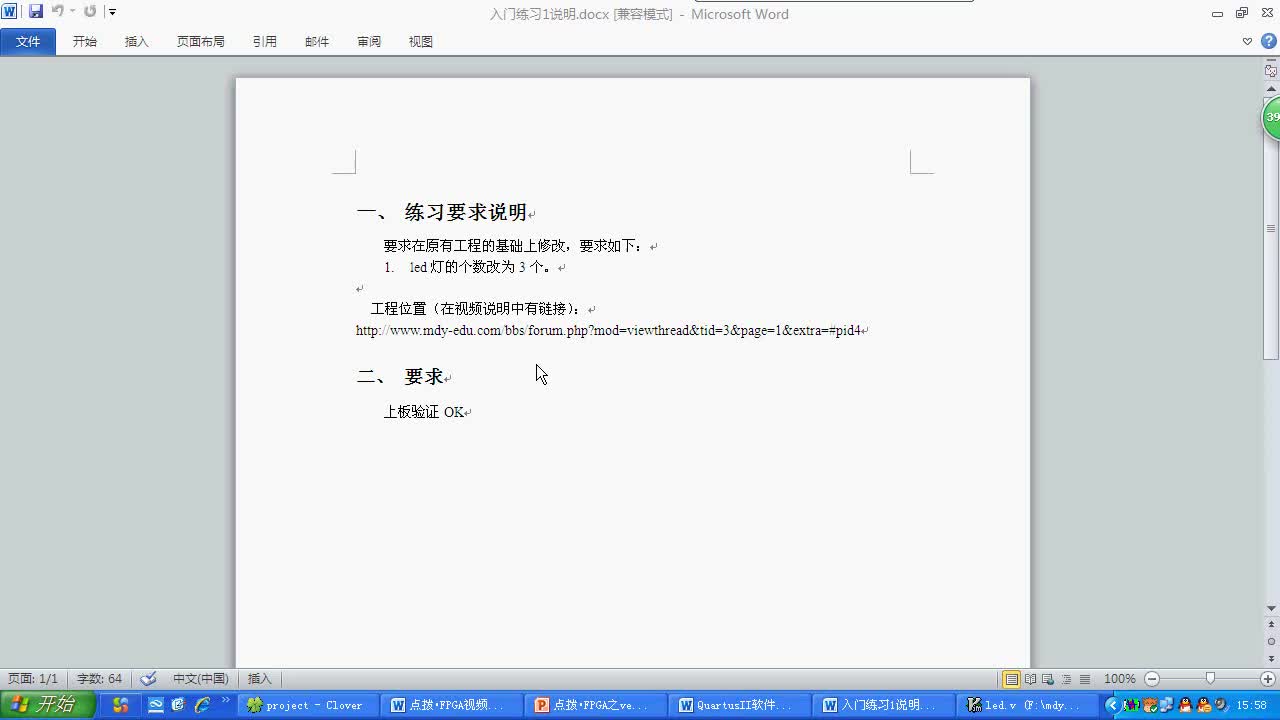The width and height of the screenshot is (1280, 720).
Task: Click the zoom slider handle
Action: coord(1210,678)
